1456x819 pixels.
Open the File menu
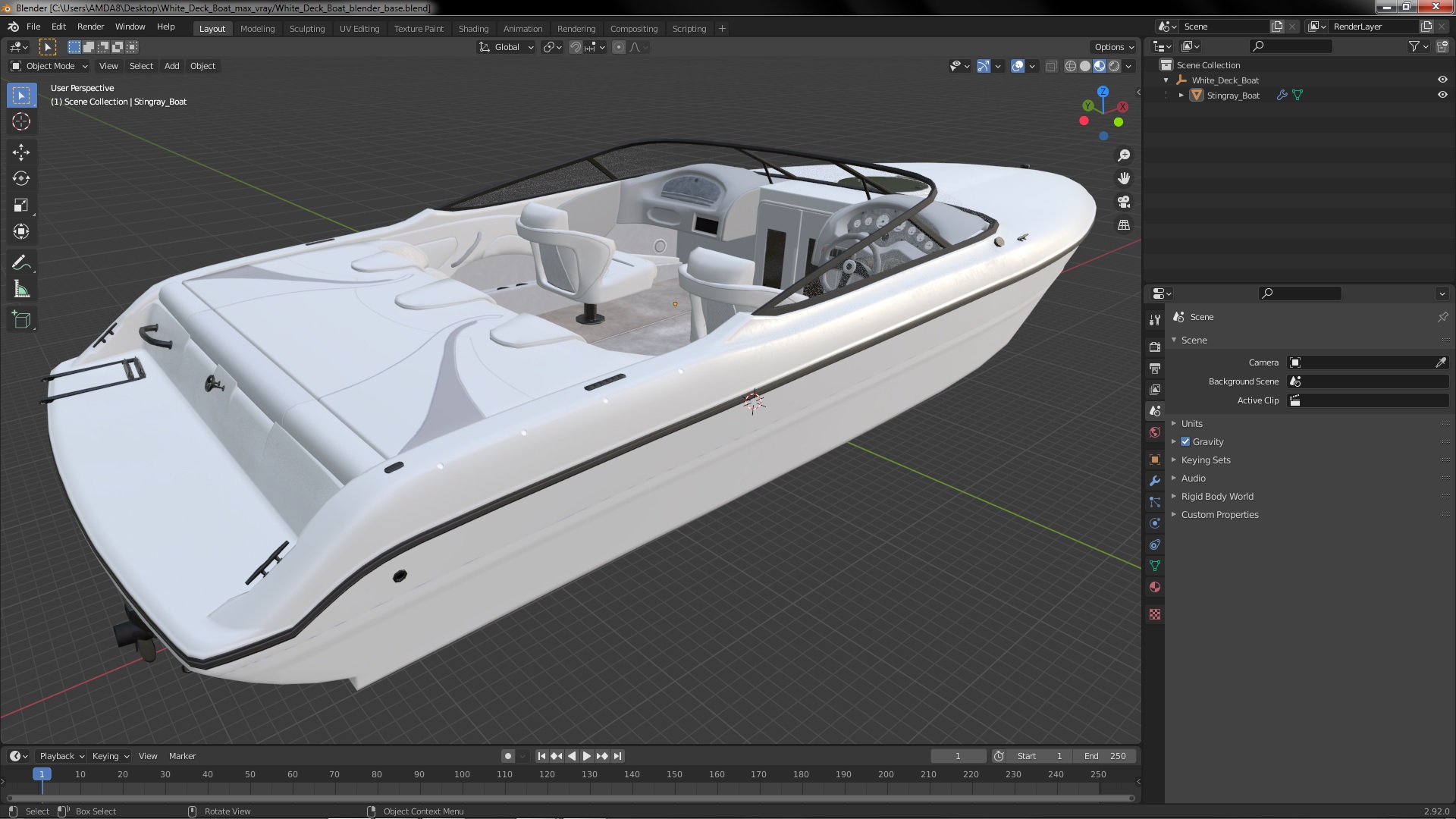pos(33,27)
